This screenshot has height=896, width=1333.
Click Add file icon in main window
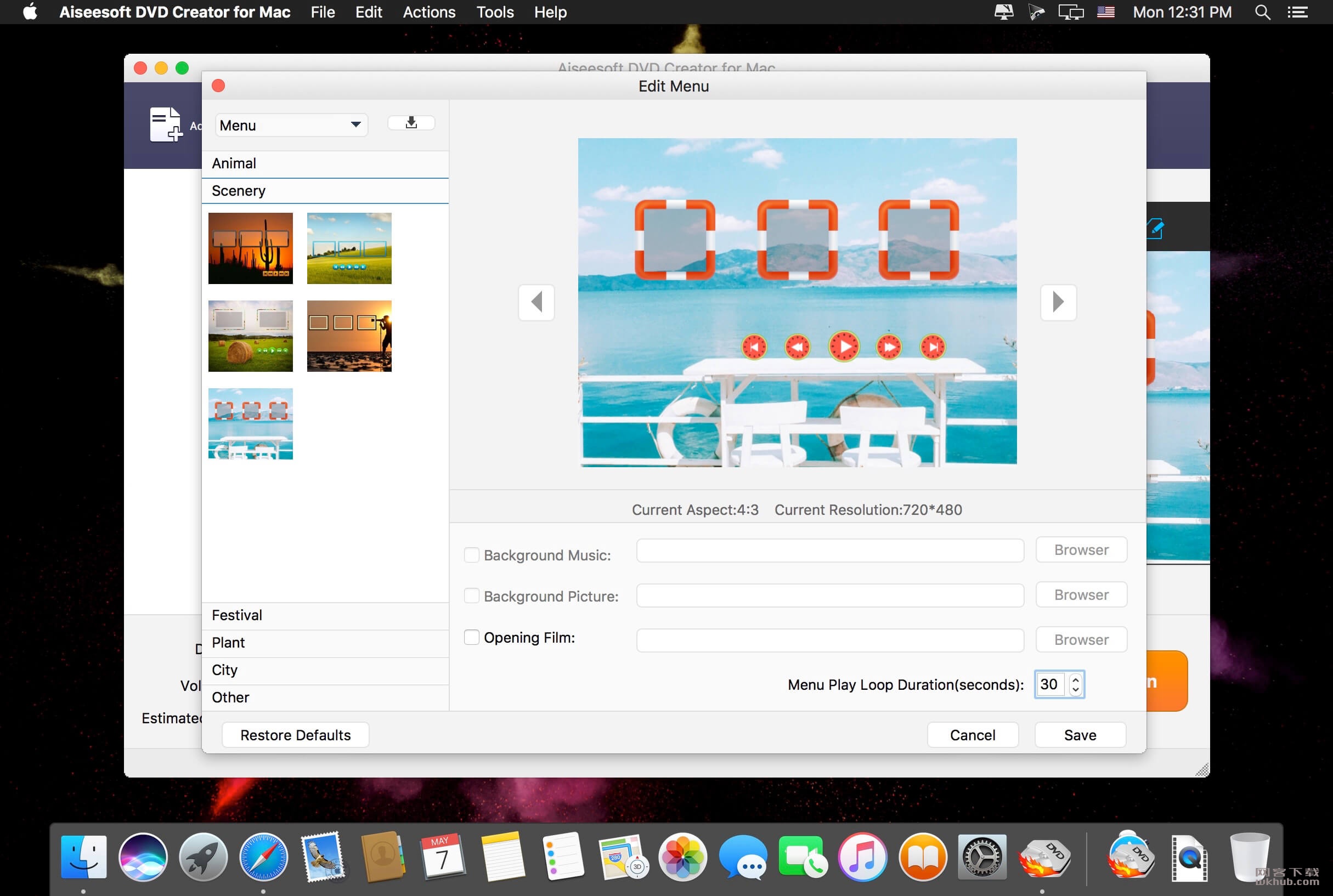(x=166, y=124)
